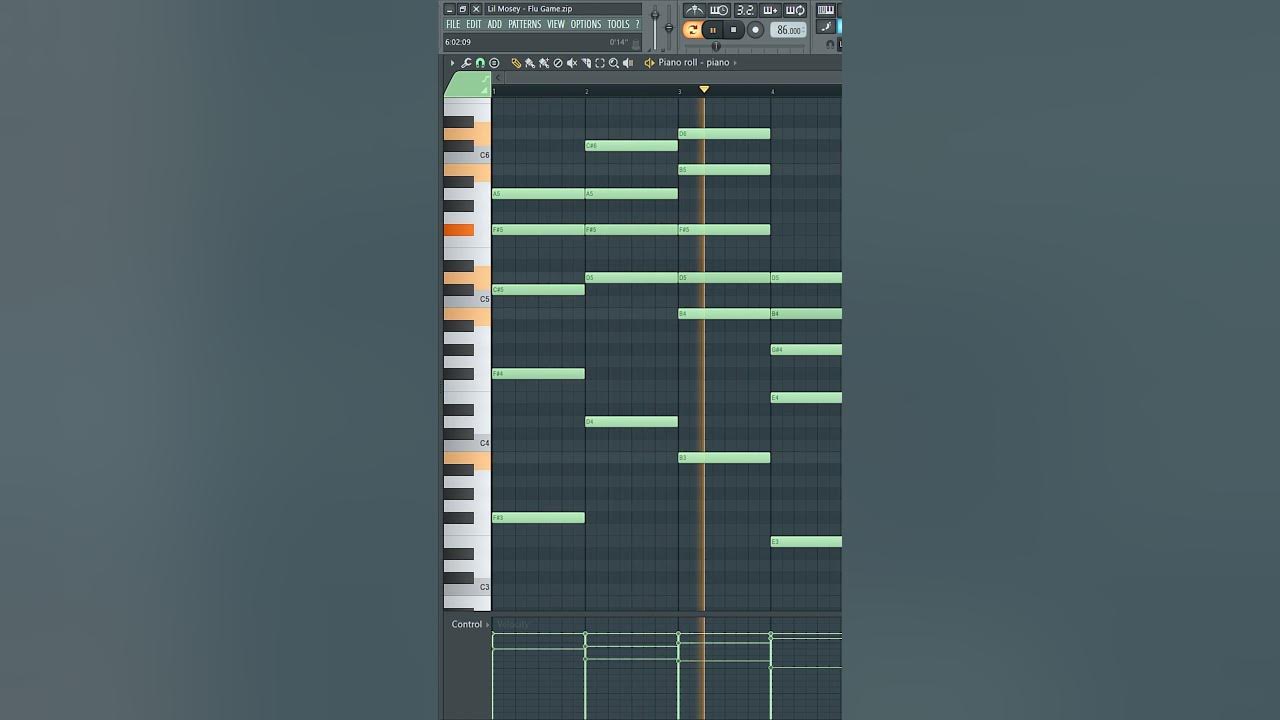Open the Piano roll - piano target dropdown
This screenshot has width=1280, height=720.
697,62
